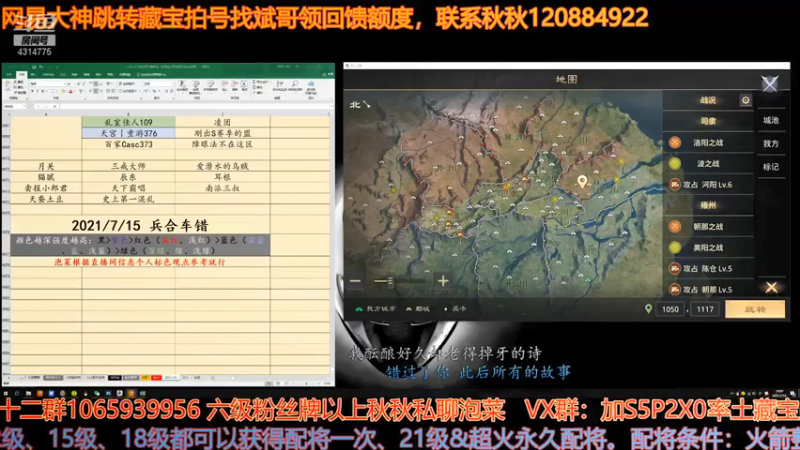Click the yellow icon beside 美阳之战
The image size is (800, 450).
[674, 247]
